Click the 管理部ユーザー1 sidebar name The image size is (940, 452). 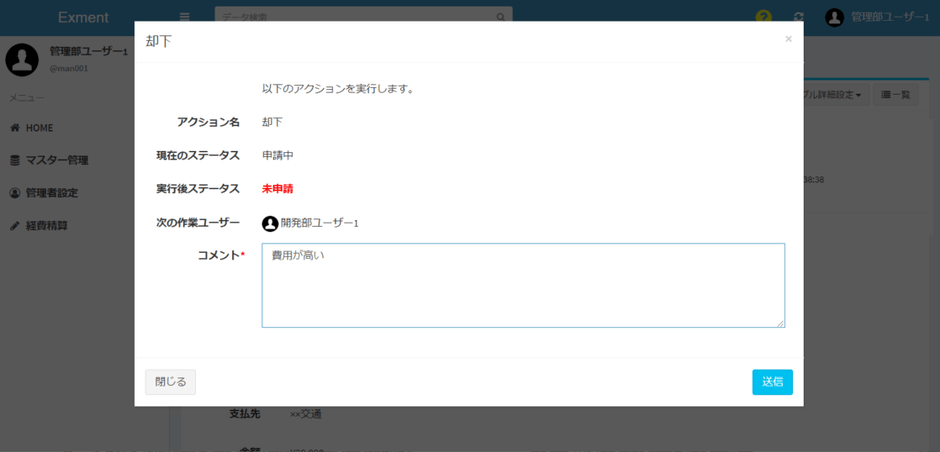89,52
